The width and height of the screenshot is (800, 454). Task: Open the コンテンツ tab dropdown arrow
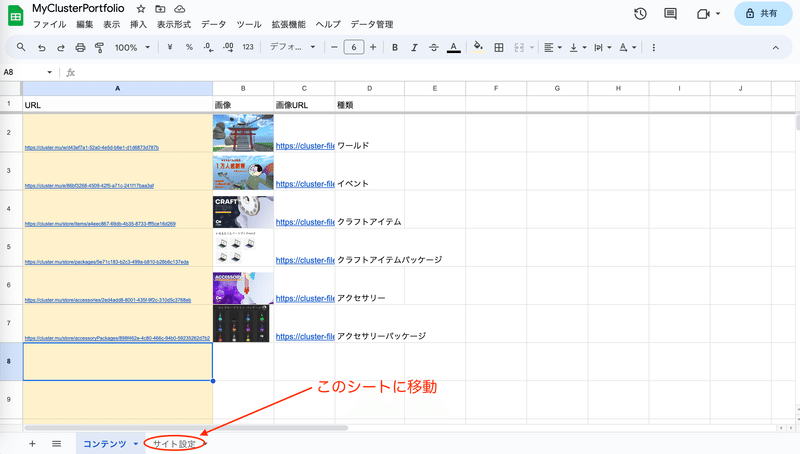(x=136, y=444)
